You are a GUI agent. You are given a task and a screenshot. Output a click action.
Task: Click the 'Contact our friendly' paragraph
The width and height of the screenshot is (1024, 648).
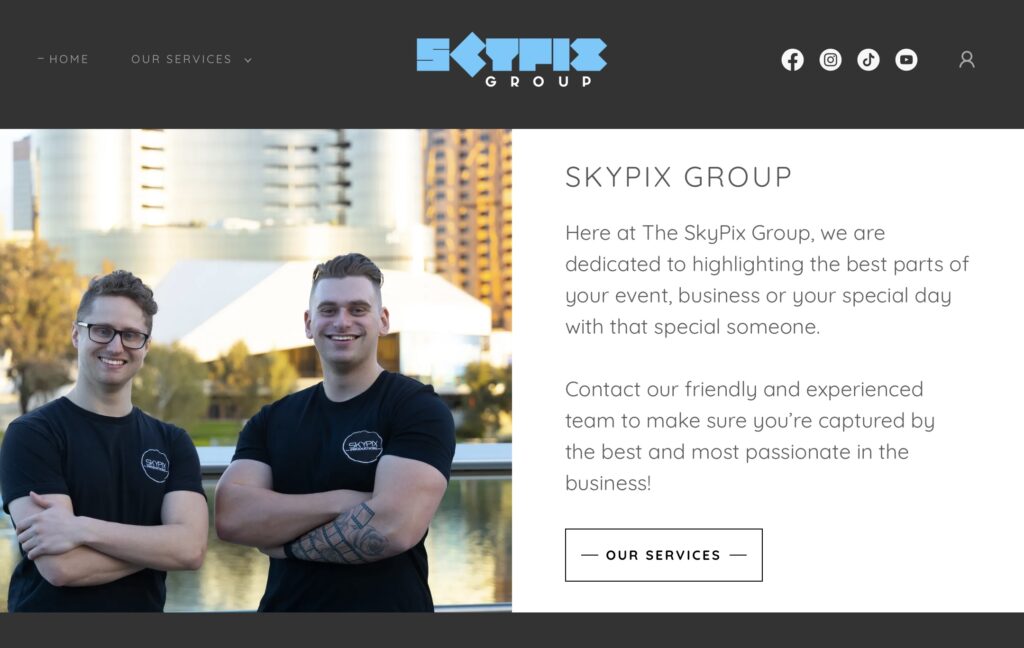750,436
